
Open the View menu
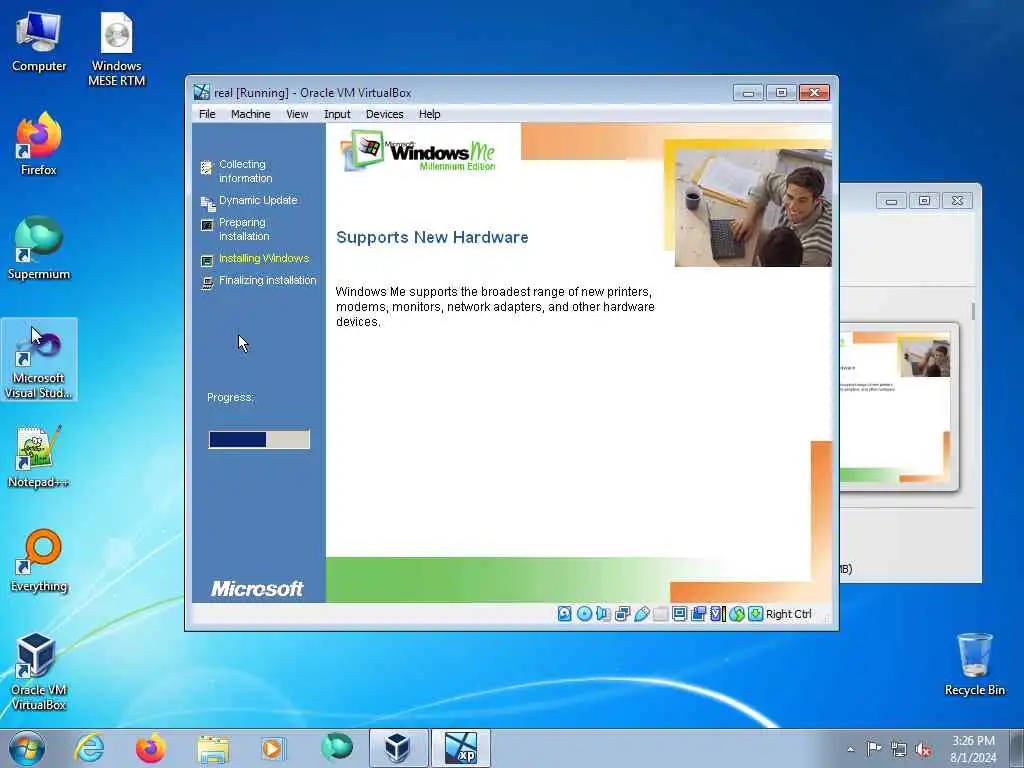pyautogui.click(x=297, y=114)
